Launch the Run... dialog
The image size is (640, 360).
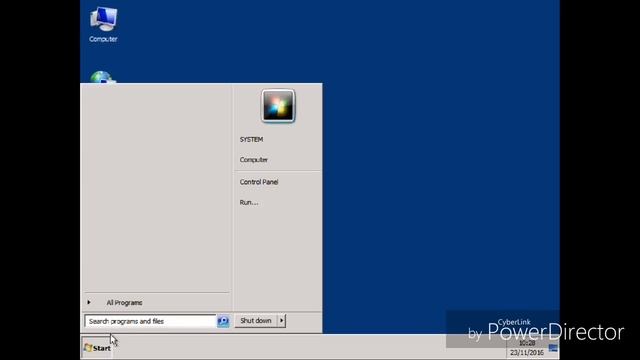[249, 202]
